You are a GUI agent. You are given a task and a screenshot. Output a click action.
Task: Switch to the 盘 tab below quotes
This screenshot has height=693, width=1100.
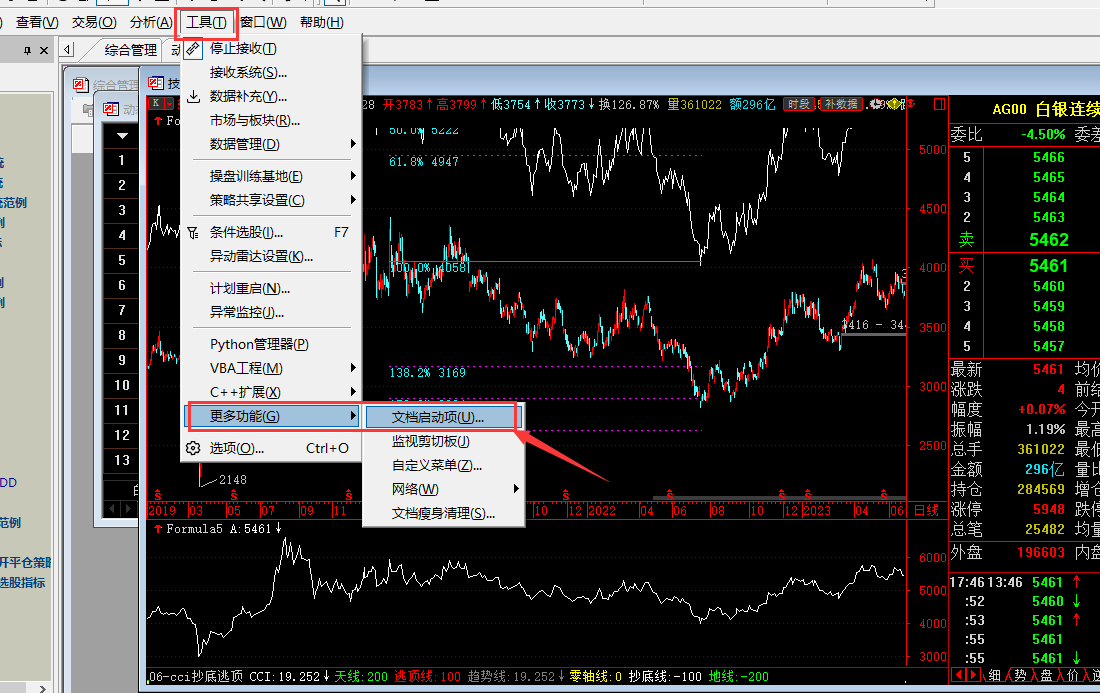point(1046,675)
